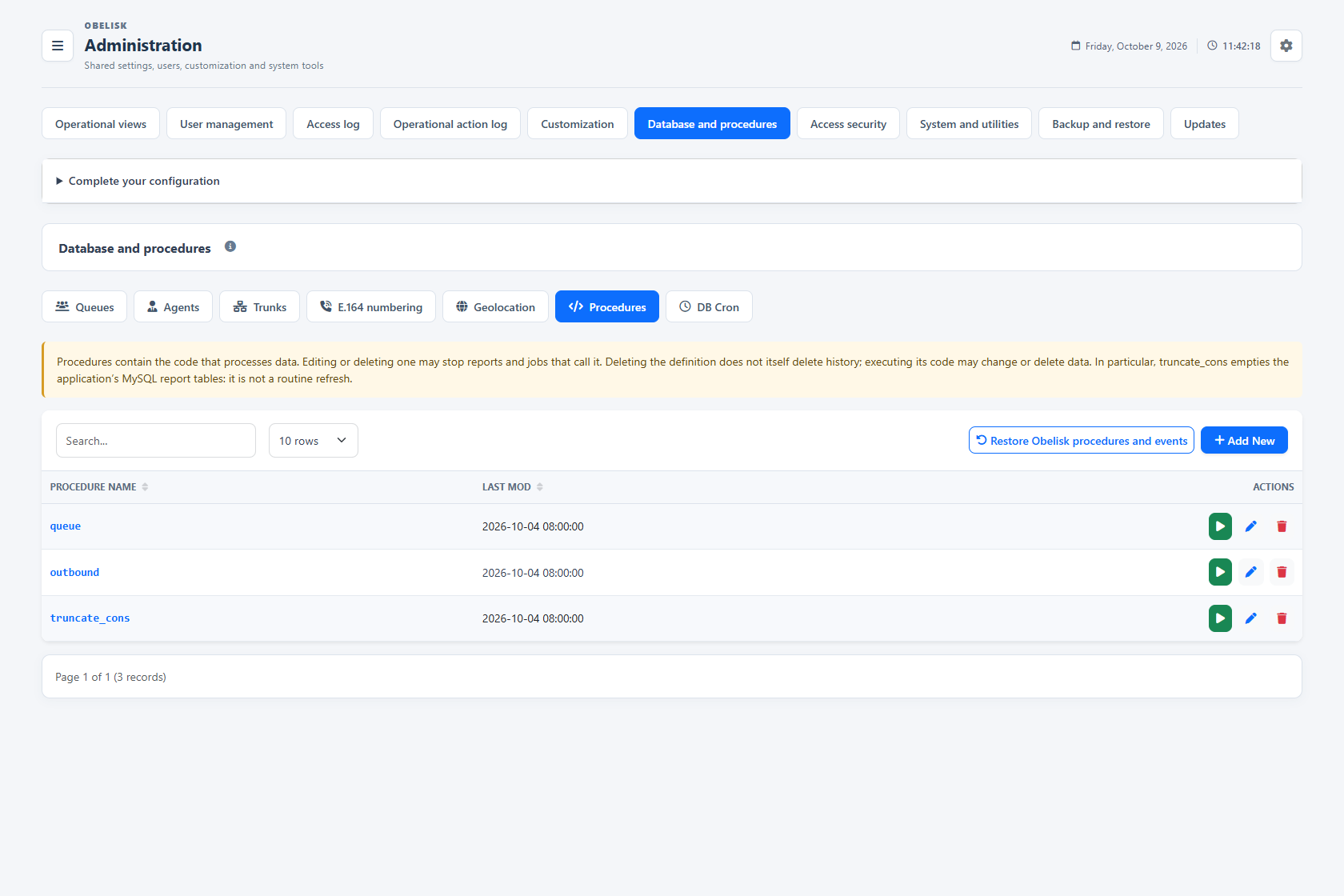
Task: Open the Geolocation sub-tab
Action: point(495,306)
